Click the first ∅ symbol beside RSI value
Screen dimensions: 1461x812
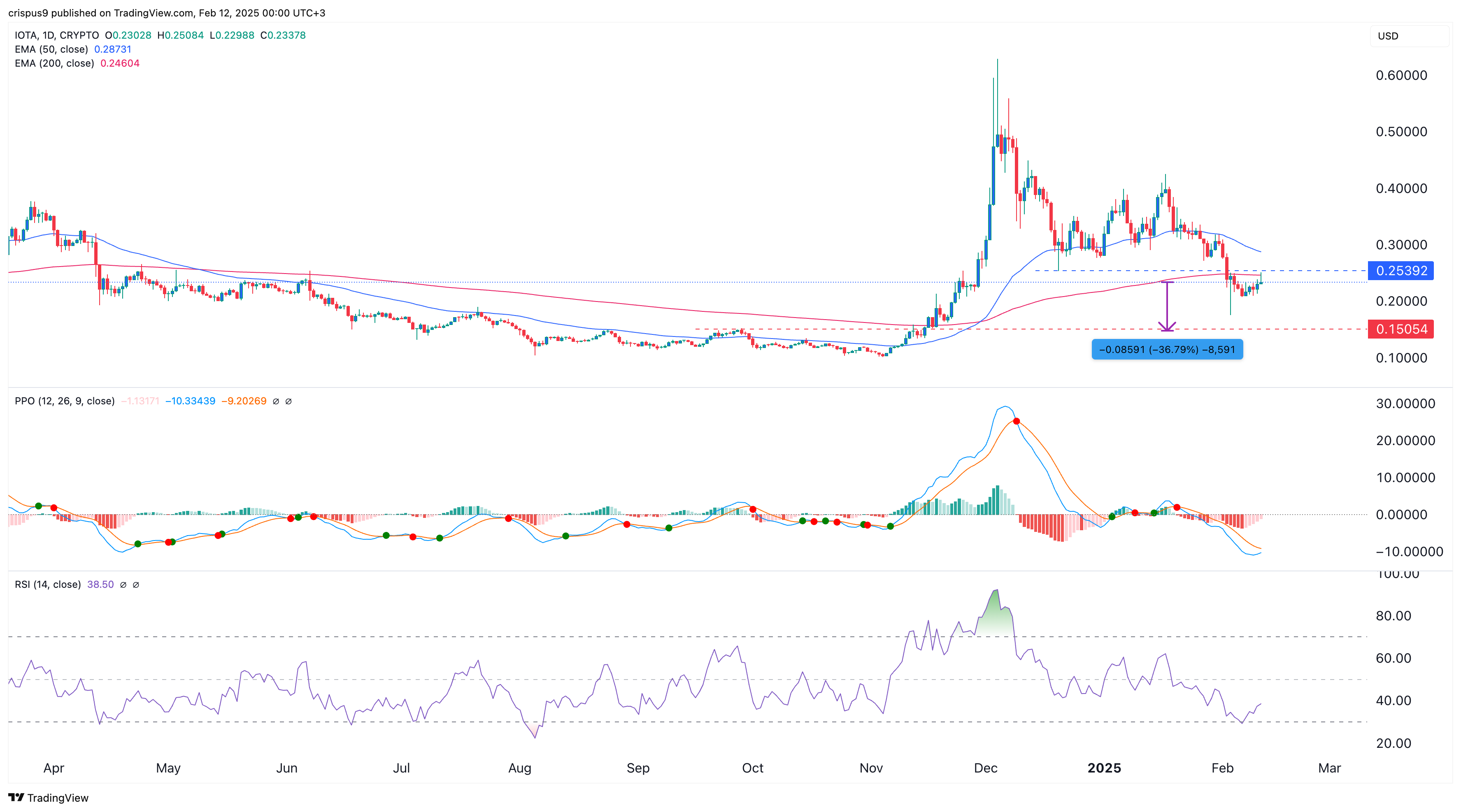point(123,585)
